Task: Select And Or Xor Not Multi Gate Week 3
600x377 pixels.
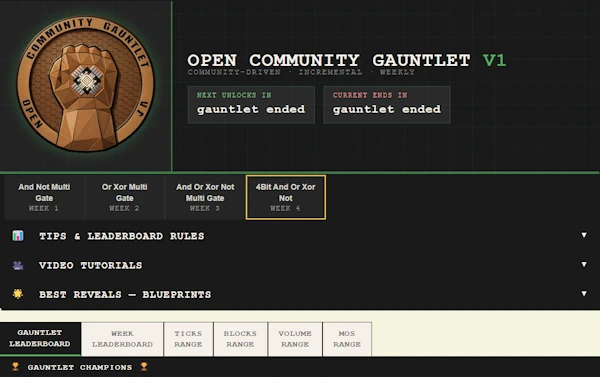Action: click(205, 197)
